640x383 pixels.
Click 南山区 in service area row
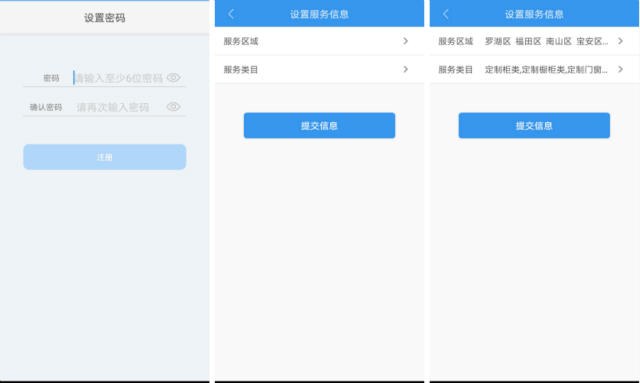click(559, 41)
